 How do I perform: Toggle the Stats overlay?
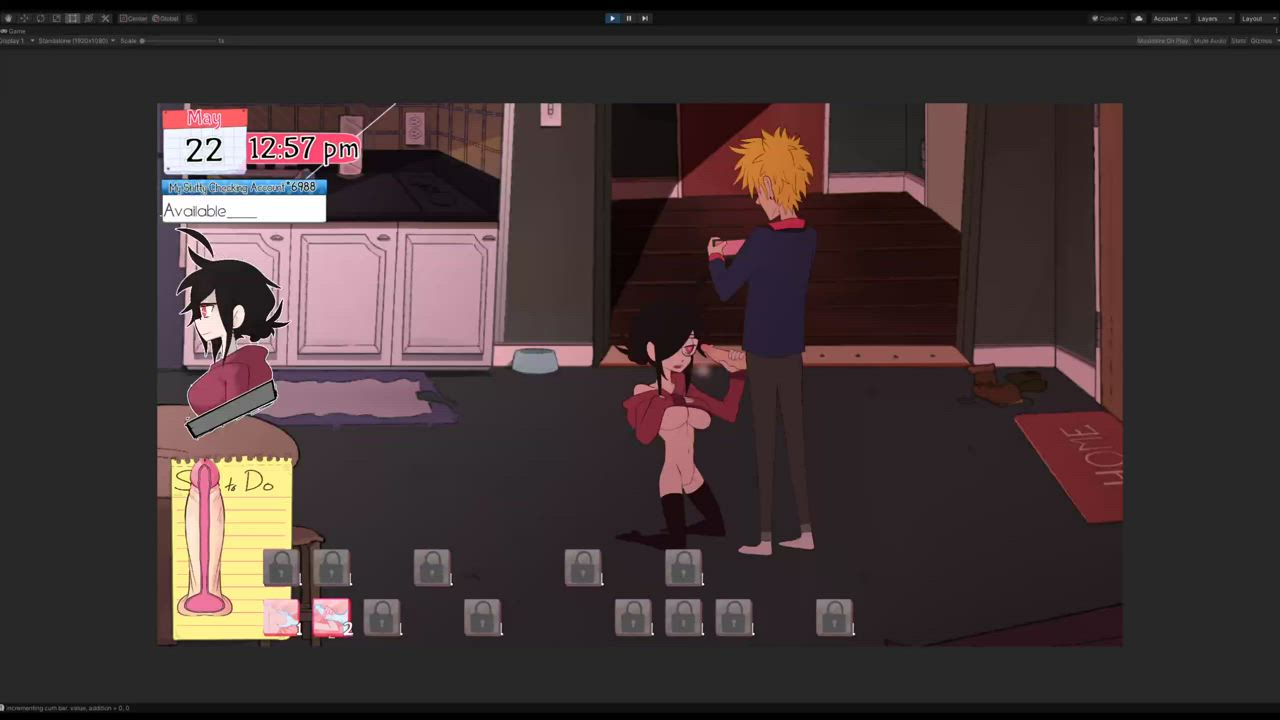[x=1238, y=41]
